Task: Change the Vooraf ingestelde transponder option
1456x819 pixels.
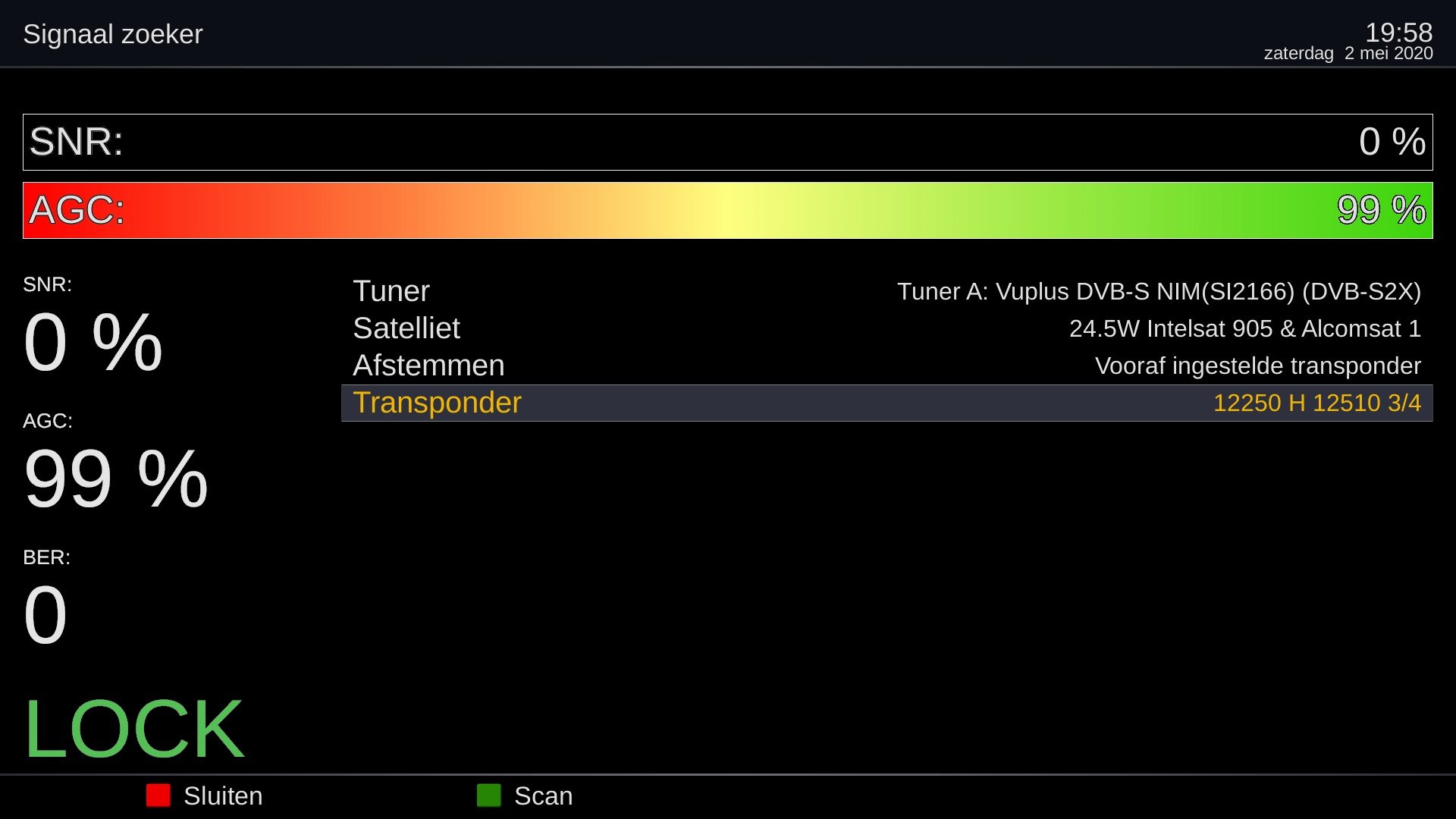Action: click(1257, 366)
